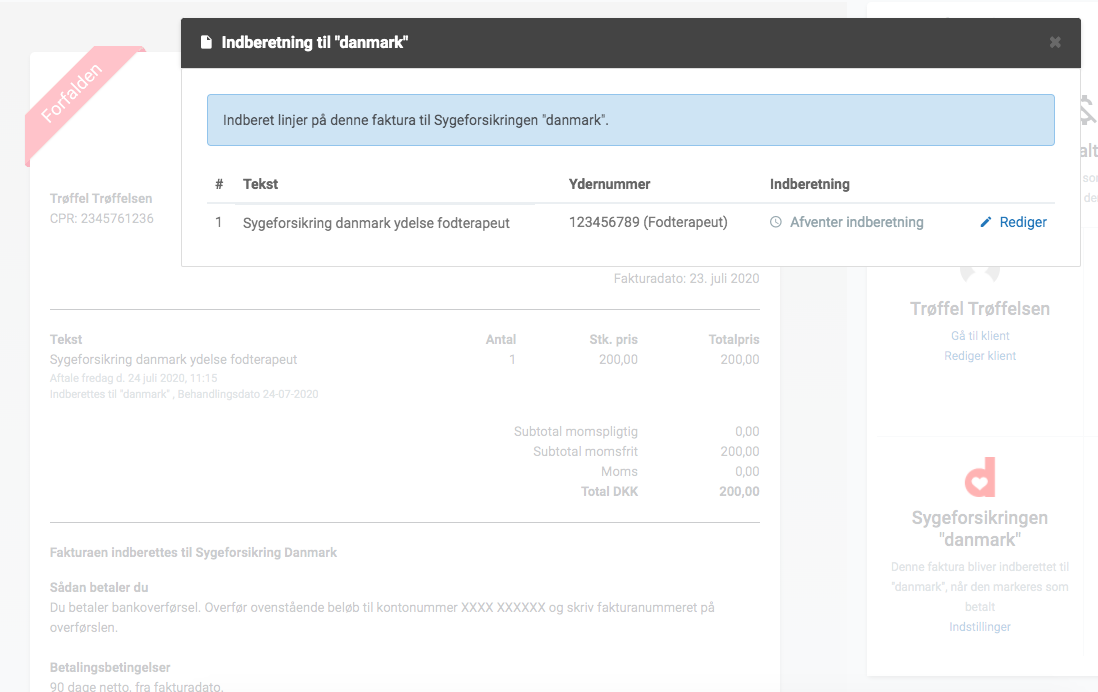Click Fakturaen indberettes til Sygeforsikring Danmark text
1098x692 pixels.
(x=193, y=553)
